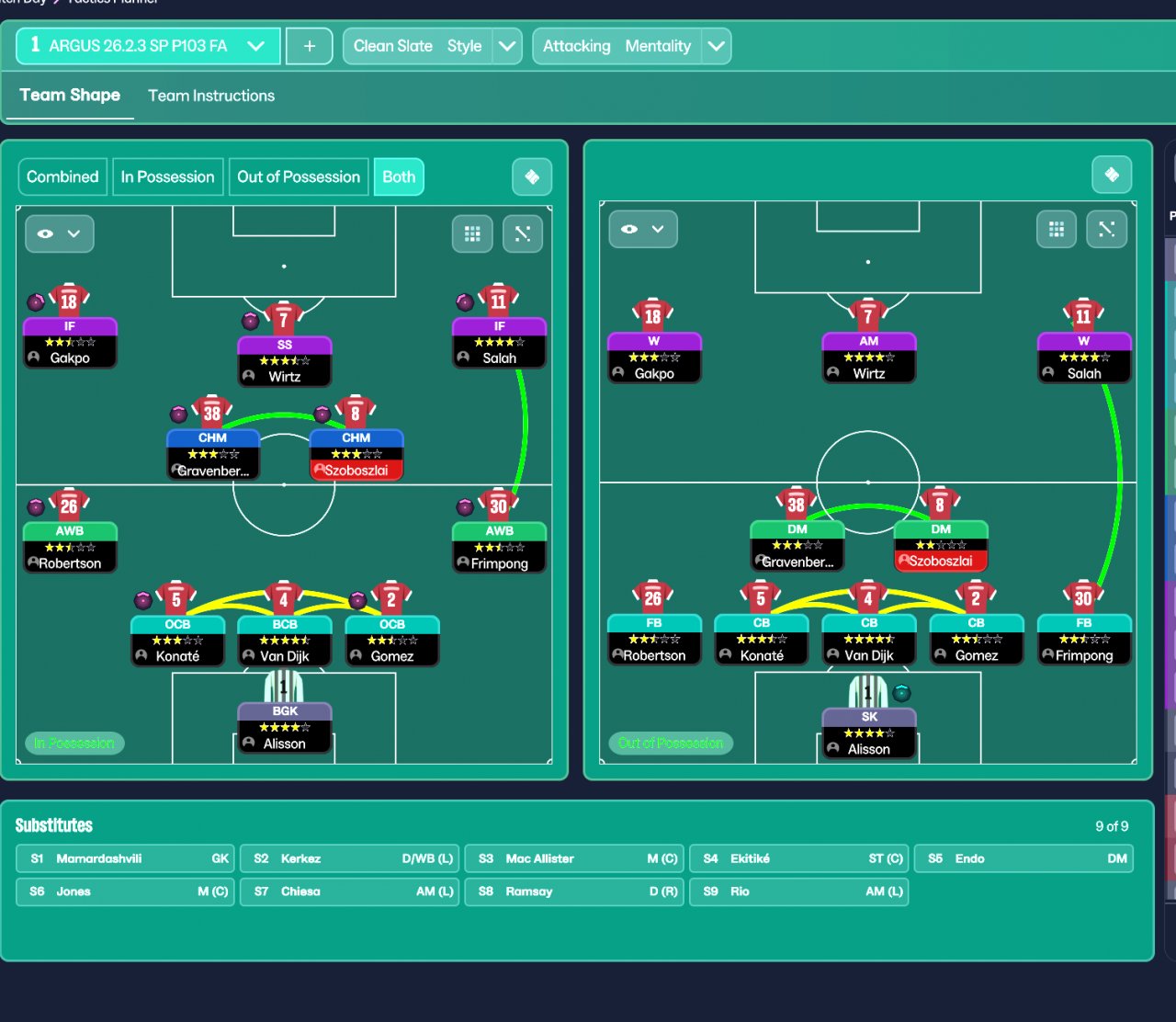This screenshot has height=1022, width=1176.
Task: Select Gravenberch's number 38 shirt on Out of Possession pitch
Action: pyautogui.click(x=797, y=503)
